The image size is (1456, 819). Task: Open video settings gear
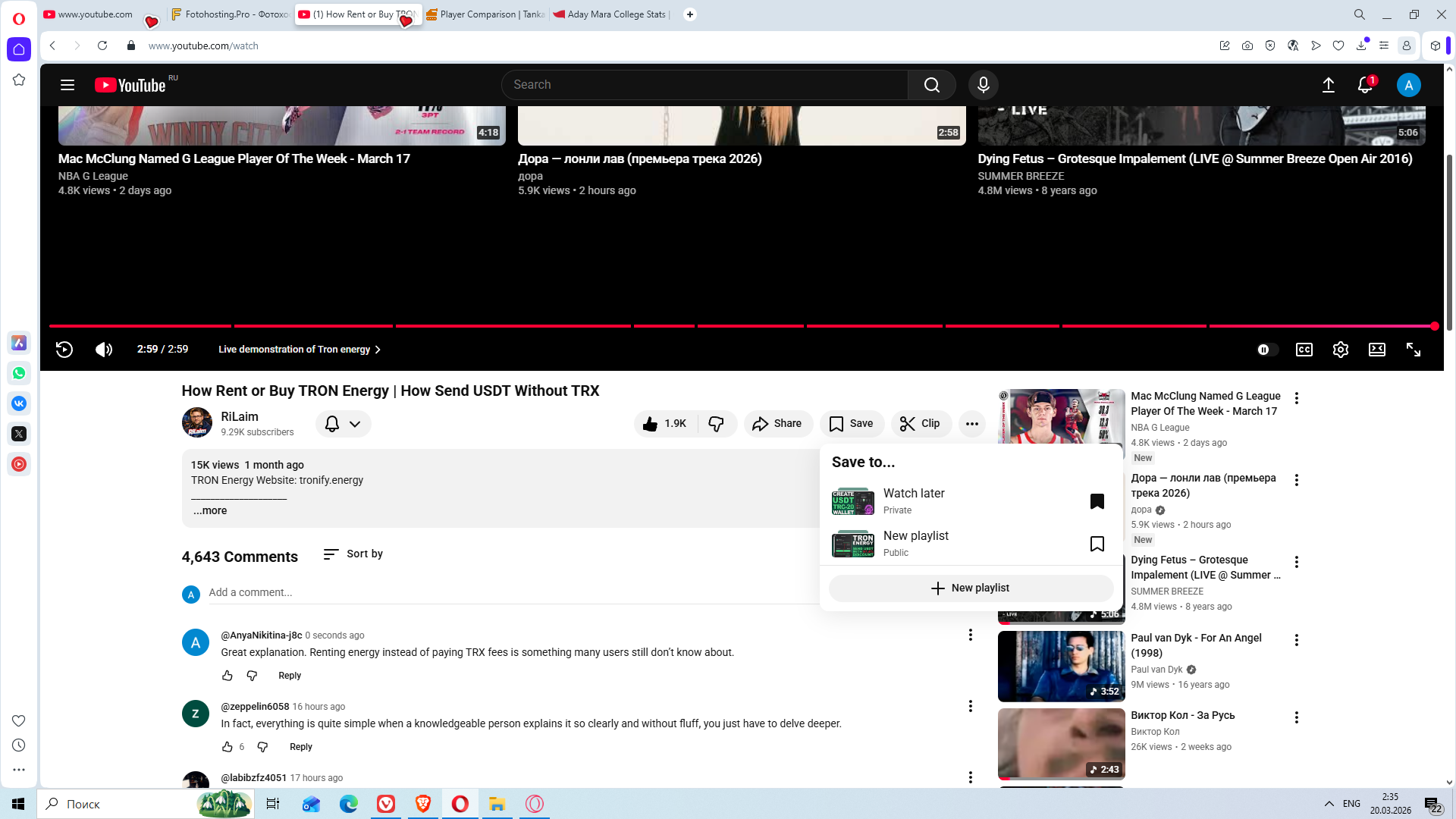point(1340,350)
